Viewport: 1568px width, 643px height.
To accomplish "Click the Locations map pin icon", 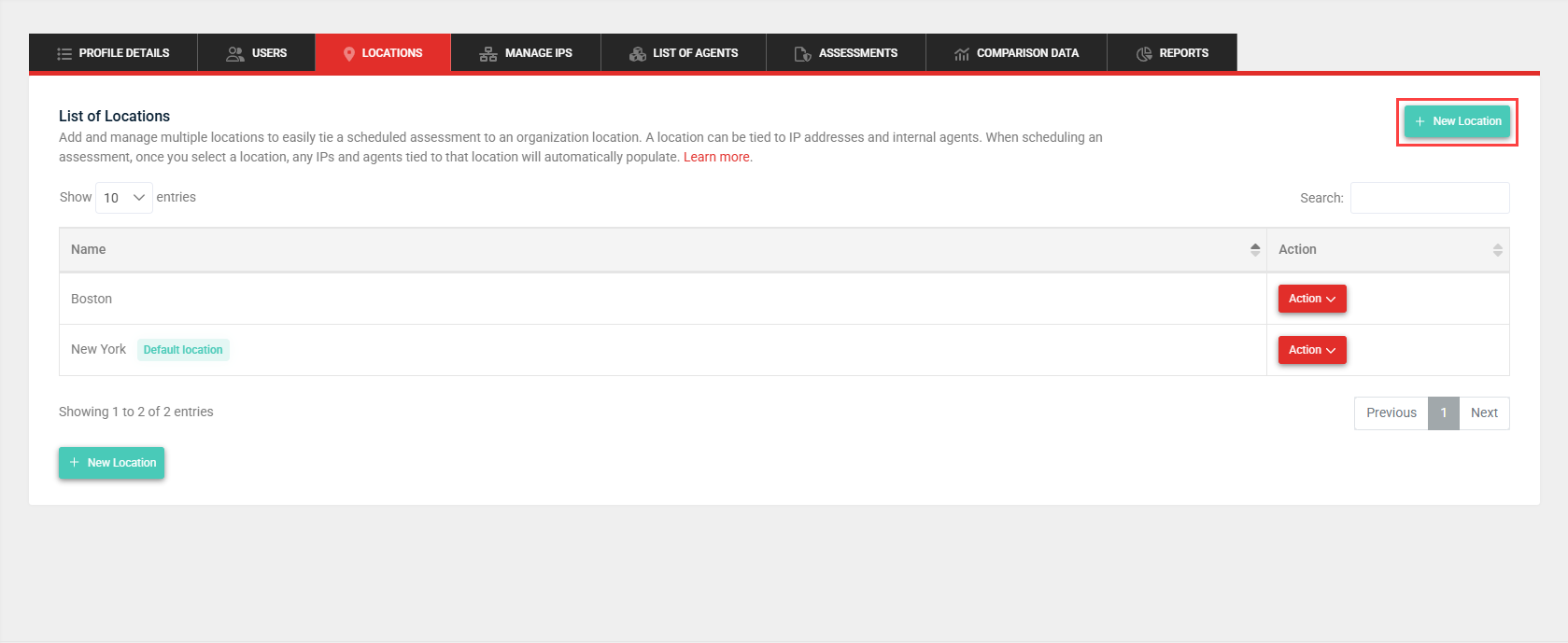I will pyautogui.click(x=349, y=54).
